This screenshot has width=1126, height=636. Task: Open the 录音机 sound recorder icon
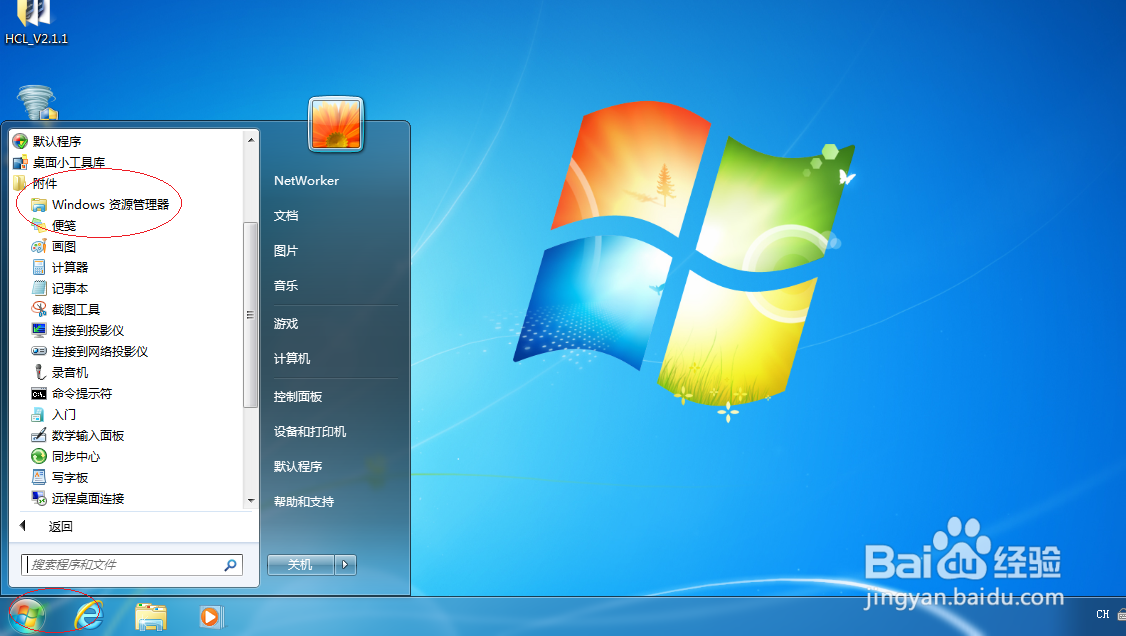coord(39,373)
